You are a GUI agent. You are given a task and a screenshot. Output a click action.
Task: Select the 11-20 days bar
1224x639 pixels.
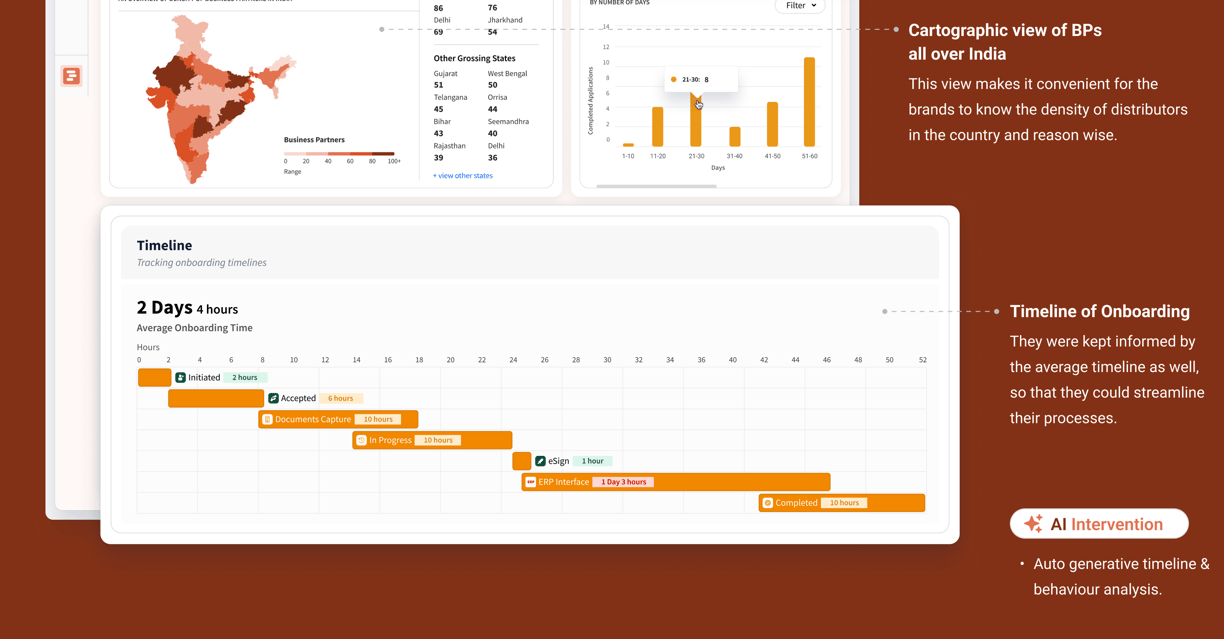tap(657, 127)
